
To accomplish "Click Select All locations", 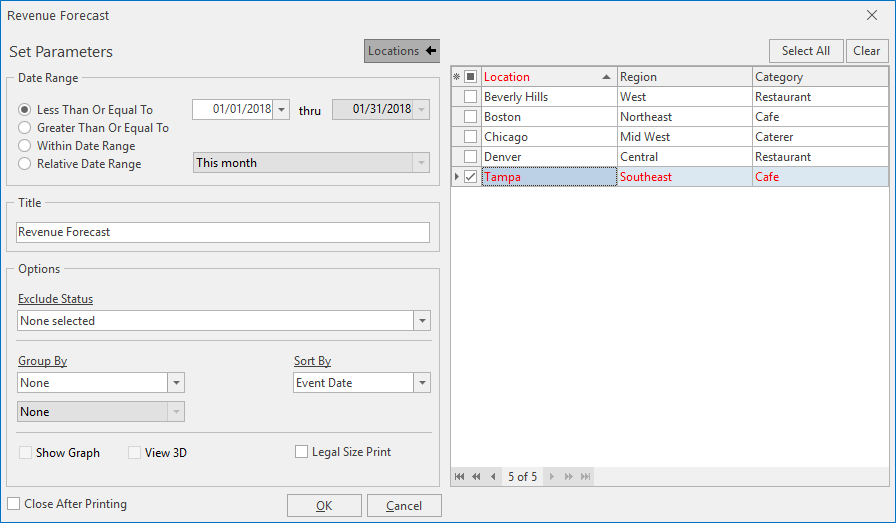I will (806, 51).
